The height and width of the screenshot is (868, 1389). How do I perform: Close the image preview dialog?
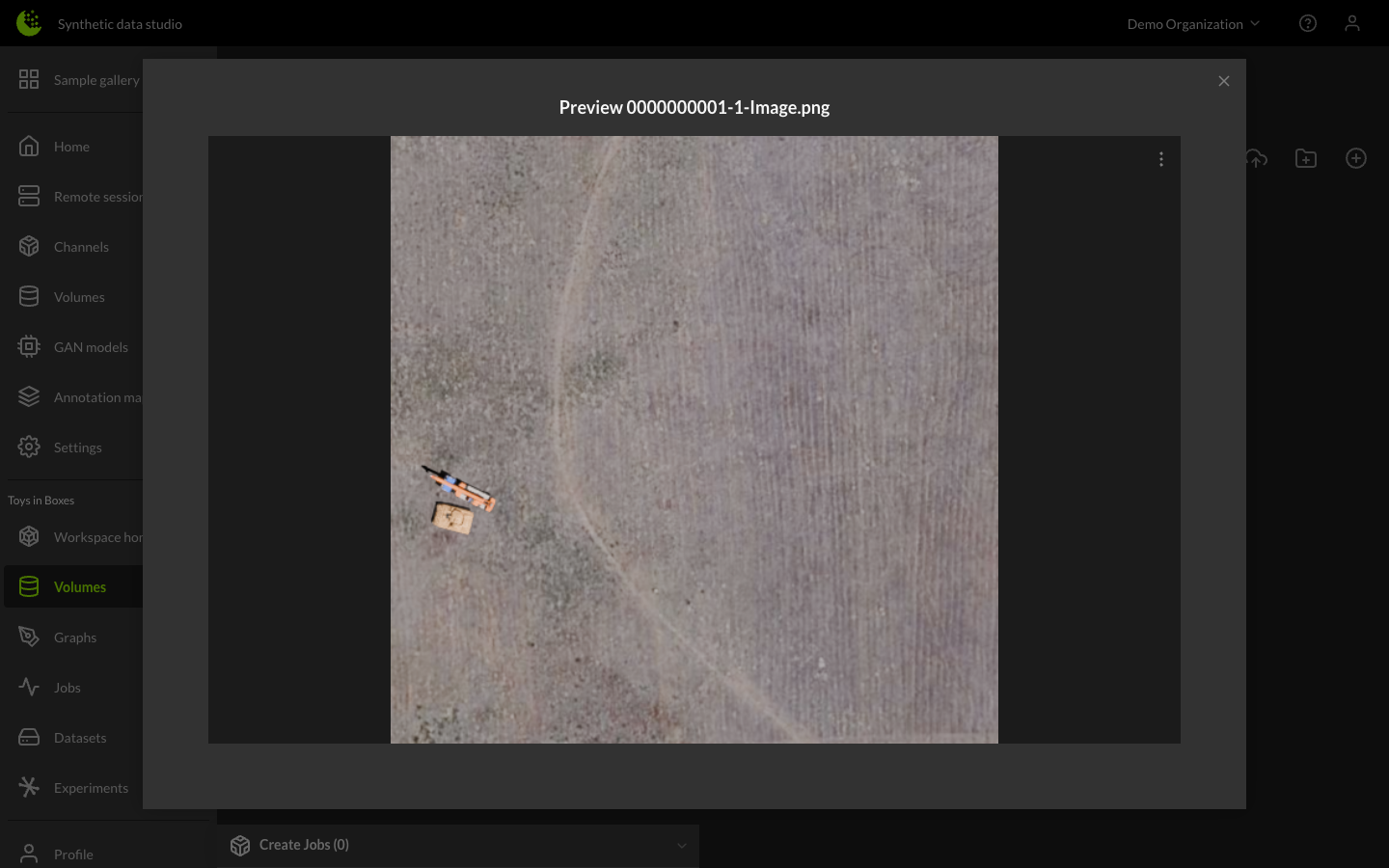(1223, 81)
